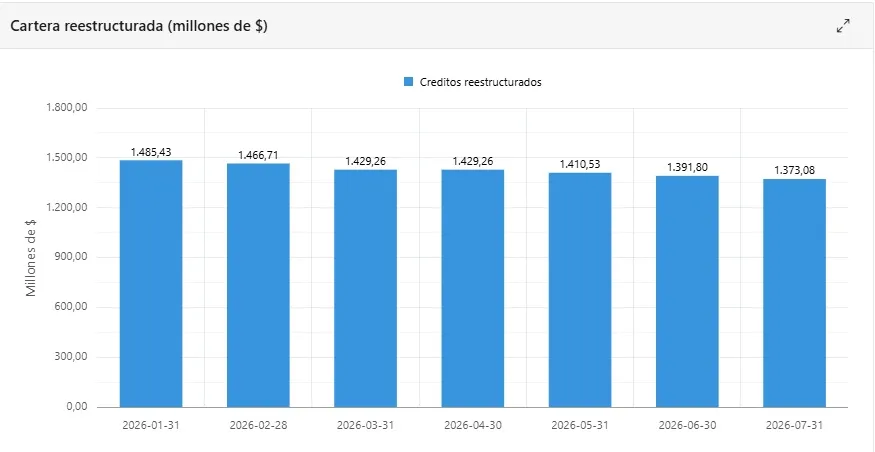Click the 1.500,00 y-axis value
875x452 pixels.
tap(68, 158)
